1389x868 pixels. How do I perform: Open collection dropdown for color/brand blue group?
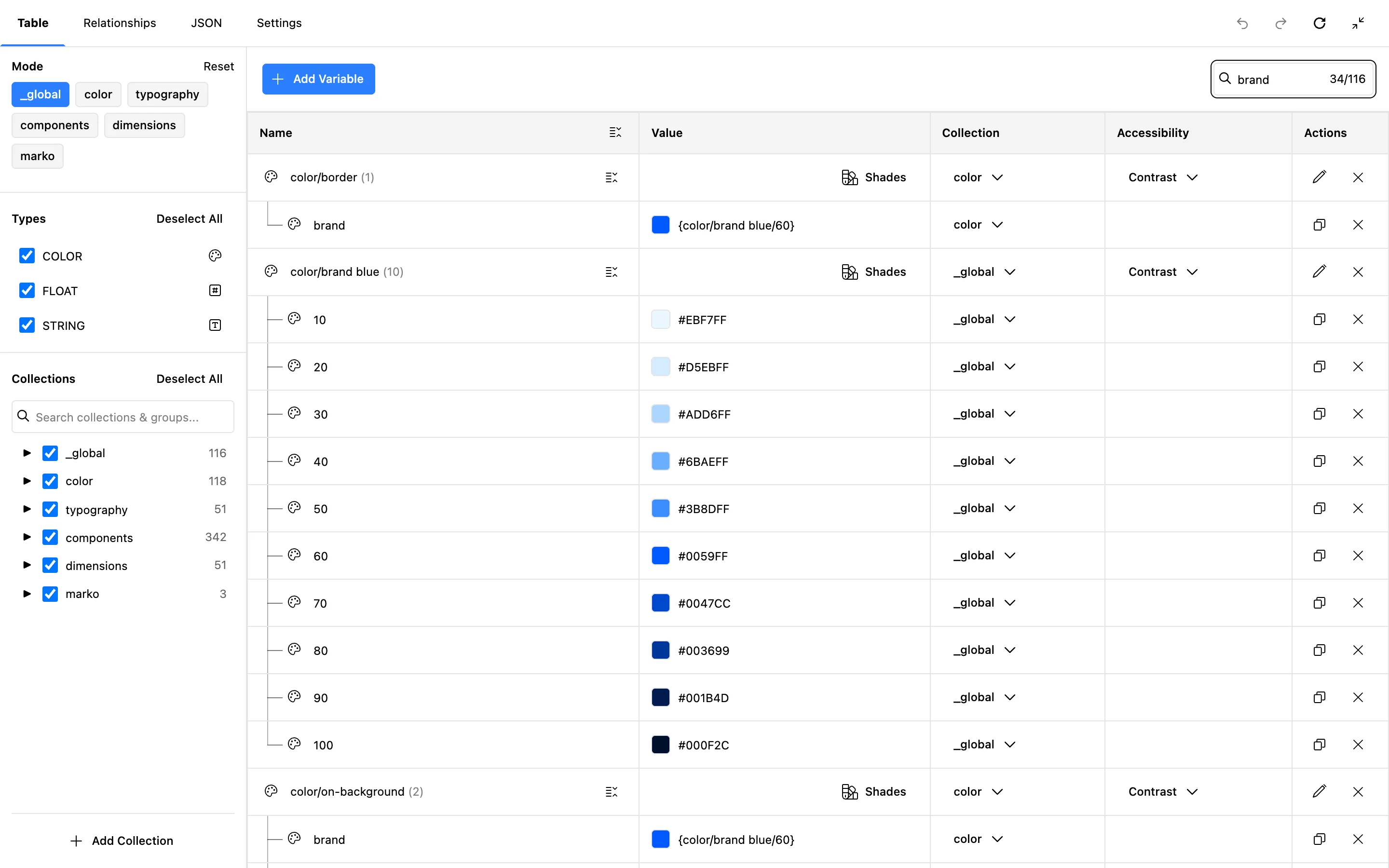[984, 271]
